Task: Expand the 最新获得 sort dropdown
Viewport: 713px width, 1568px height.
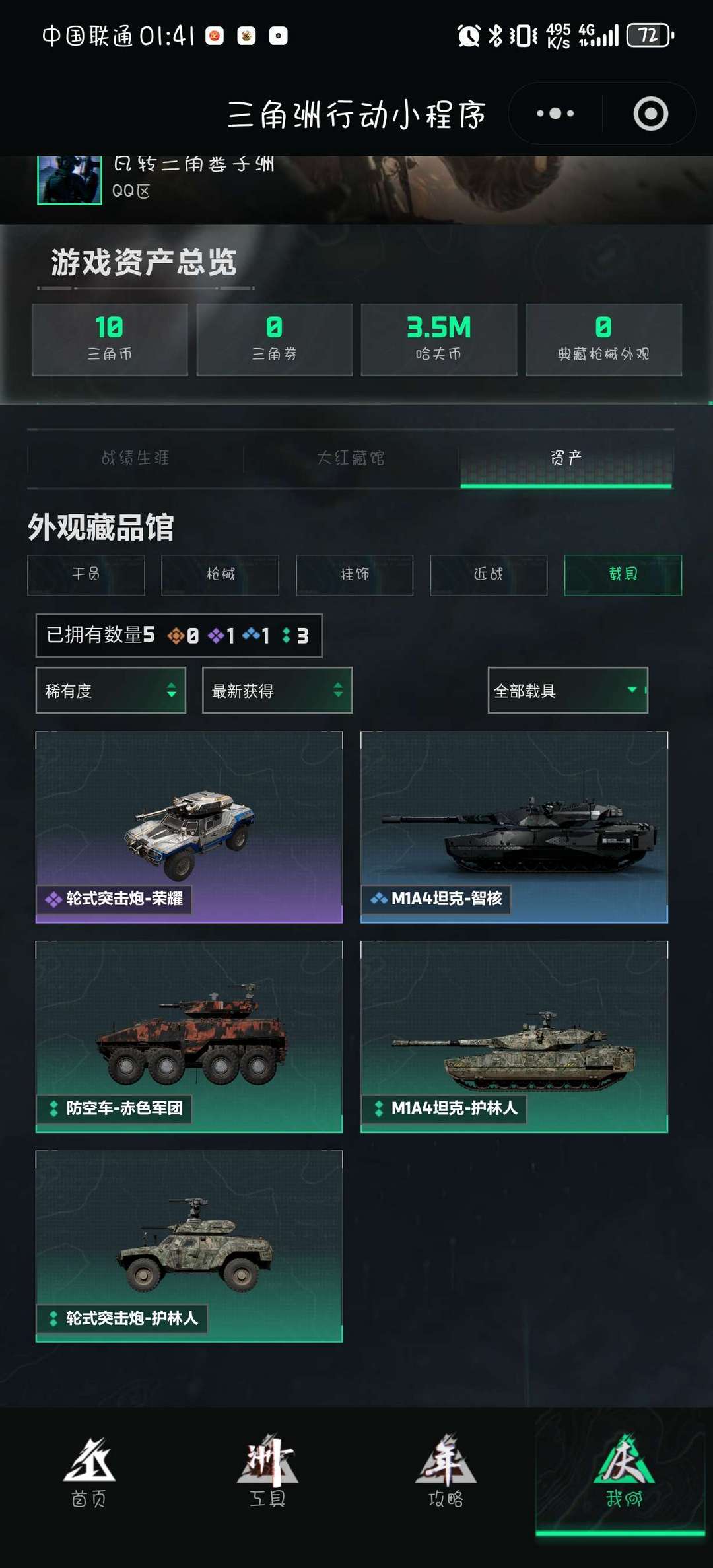Action: pyautogui.click(x=277, y=691)
